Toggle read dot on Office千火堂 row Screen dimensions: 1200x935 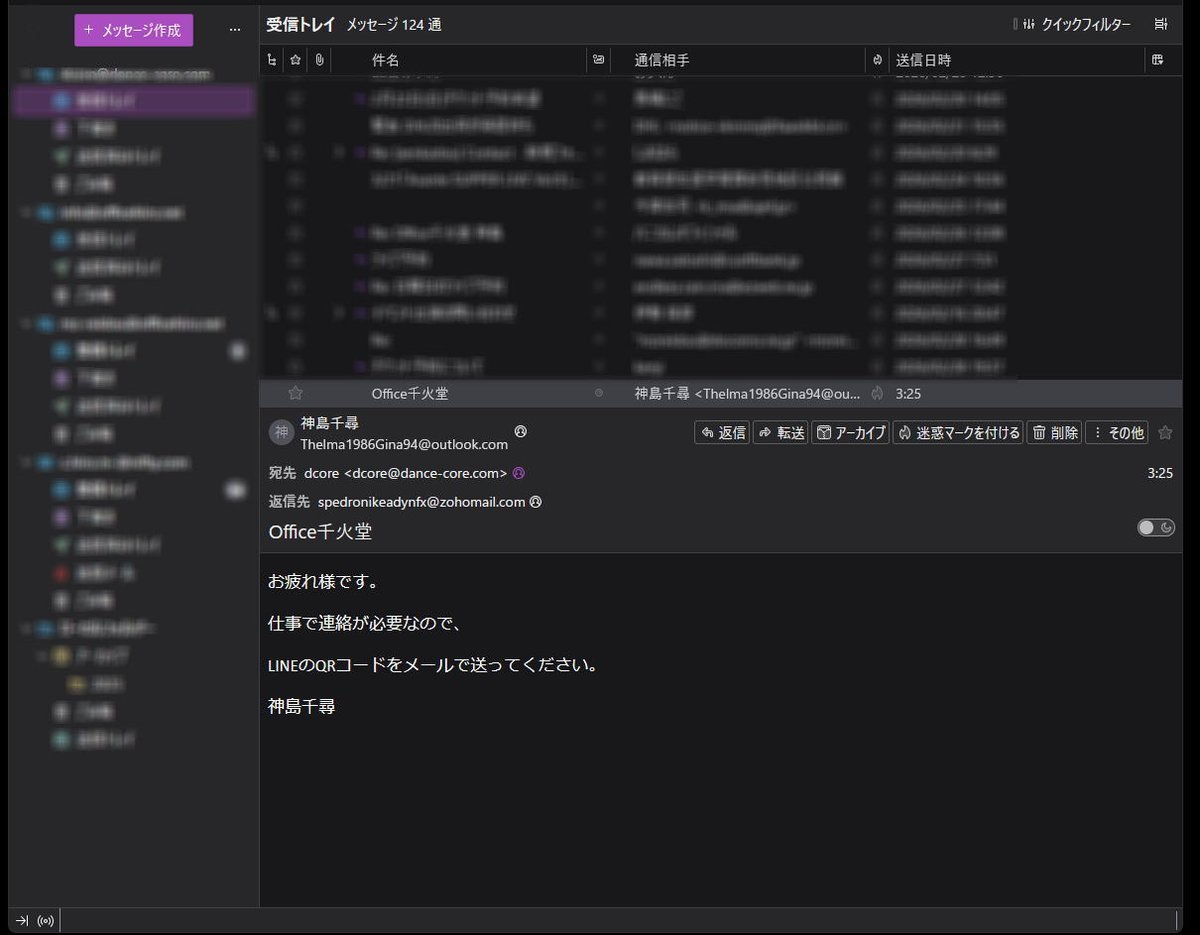click(599, 393)
